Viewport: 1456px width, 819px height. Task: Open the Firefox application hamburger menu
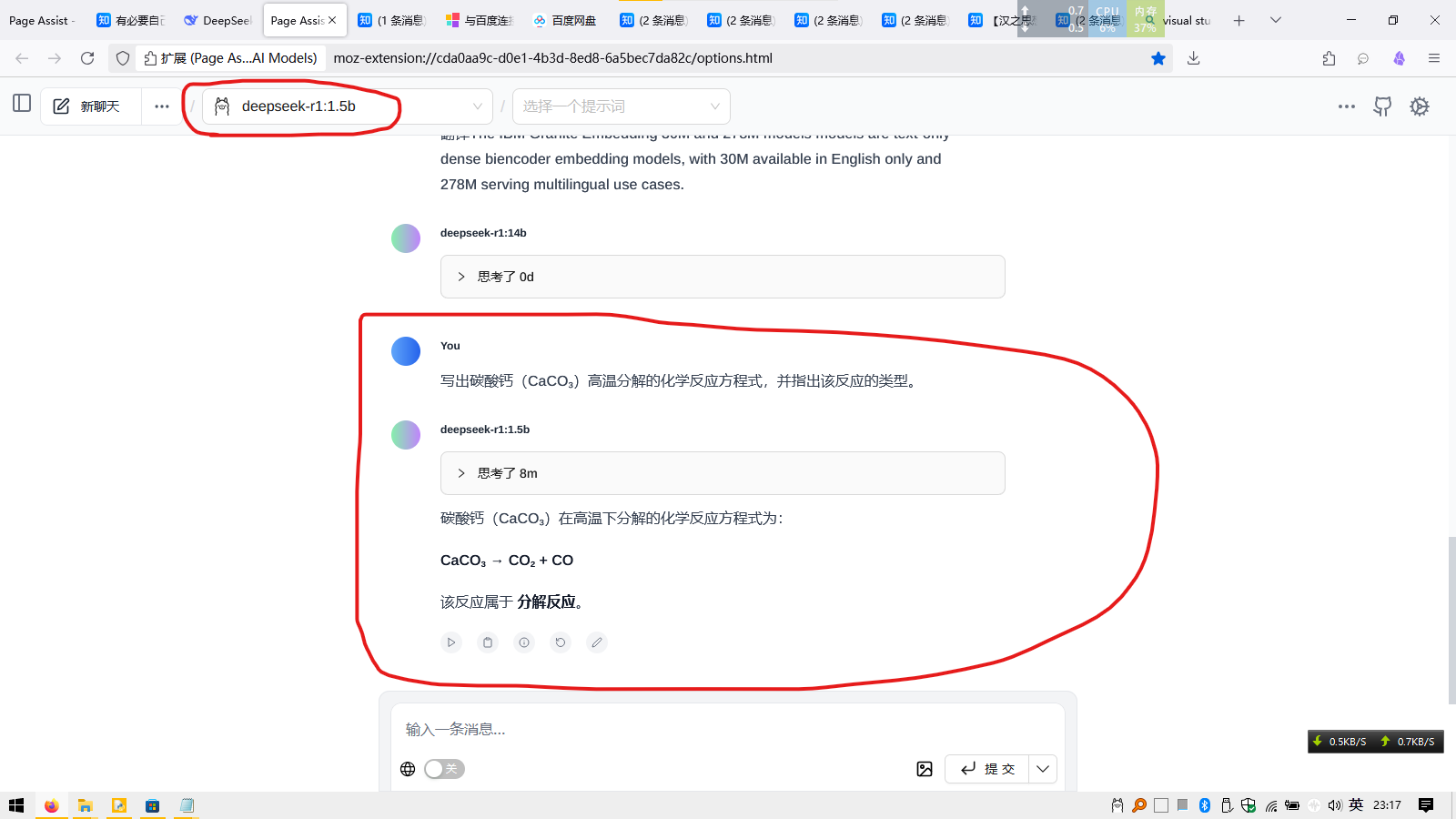[1434, 58]
